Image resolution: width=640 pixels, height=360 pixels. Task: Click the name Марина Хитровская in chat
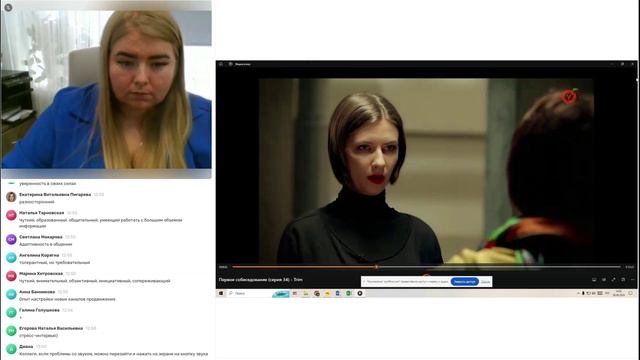pos(41,273)
